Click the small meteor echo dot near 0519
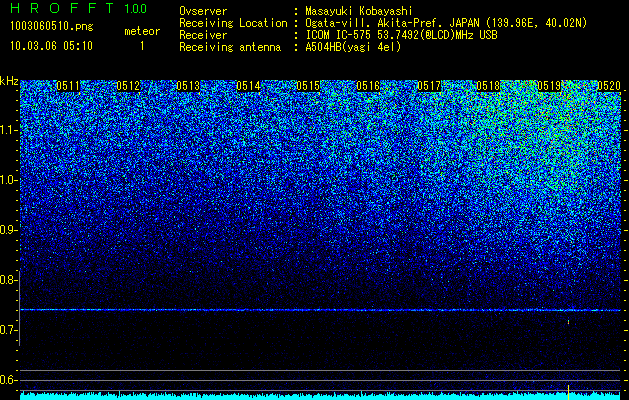 [568, 321]
